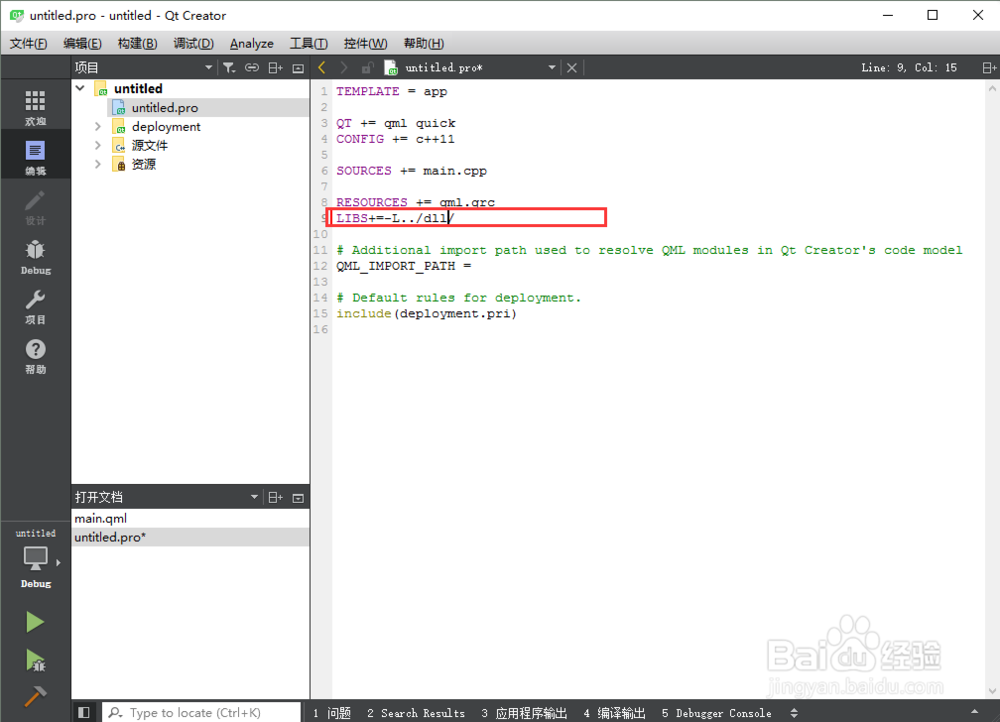The width and height of the screenshot is (1000, 722).
Task: Open the 调试(D) menu
Action: pyautogui.click(x=193, y=43)
